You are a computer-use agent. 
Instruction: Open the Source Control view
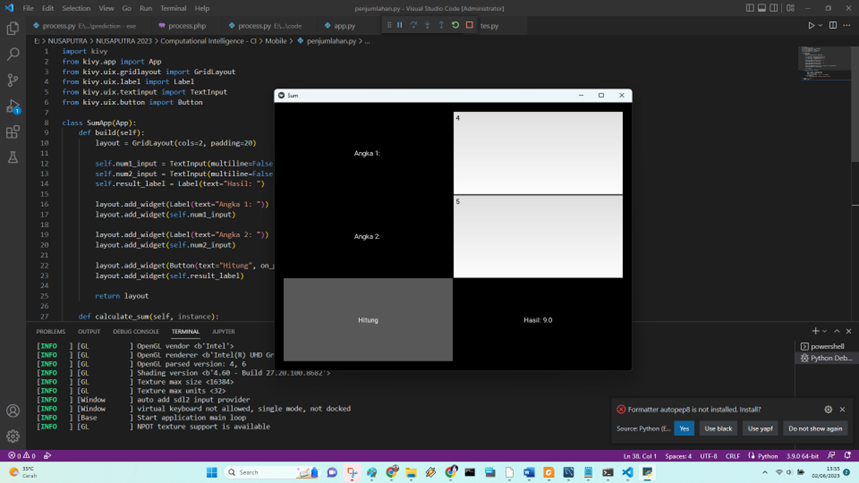[x=13, y=80]
